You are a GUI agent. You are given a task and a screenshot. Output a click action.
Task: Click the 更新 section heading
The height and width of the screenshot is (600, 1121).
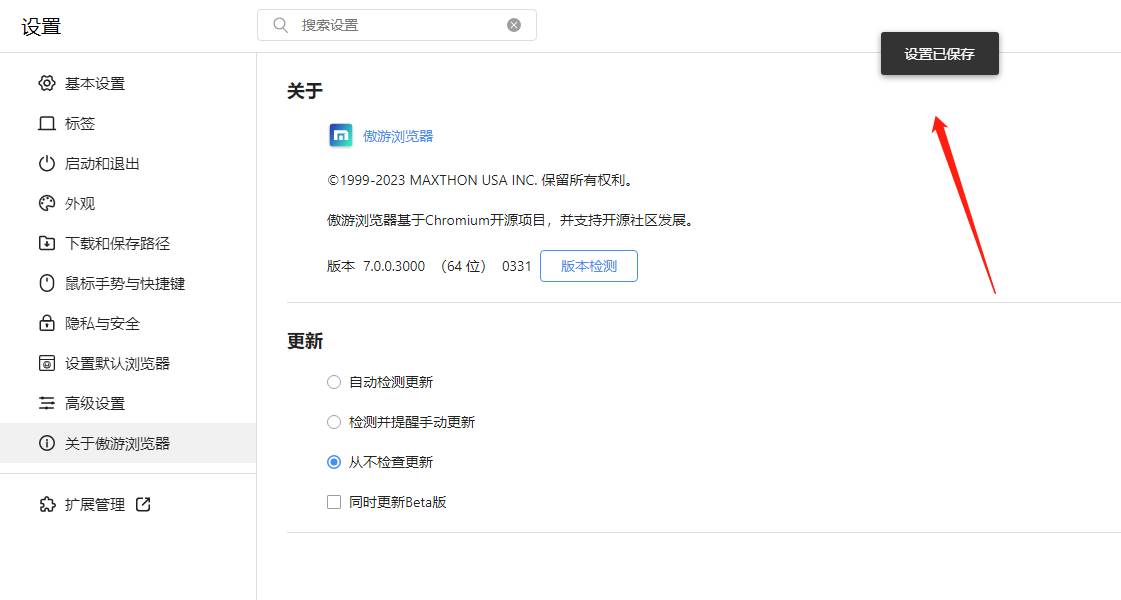(305, 341)
